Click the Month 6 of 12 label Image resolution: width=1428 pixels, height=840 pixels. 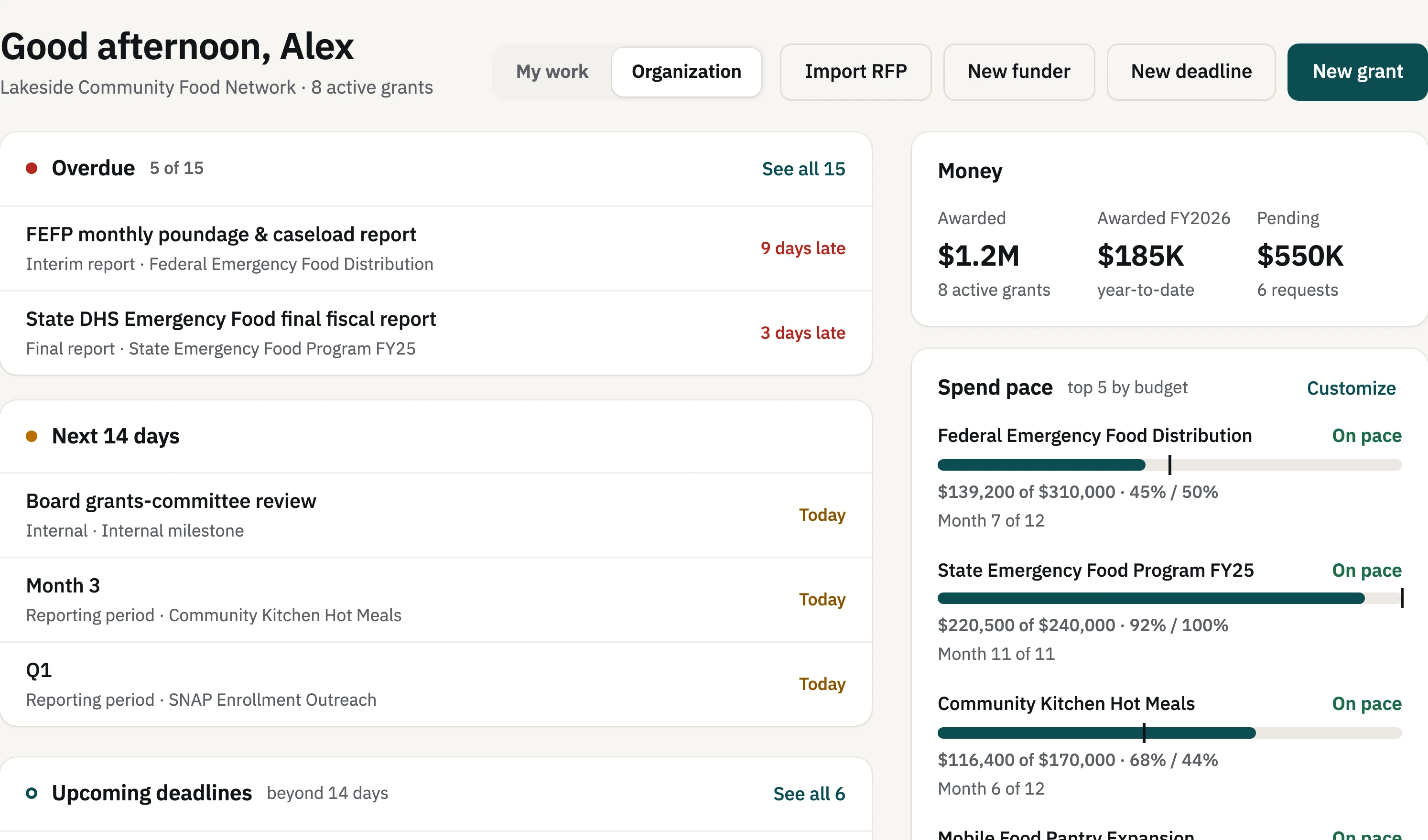(991, 788)
